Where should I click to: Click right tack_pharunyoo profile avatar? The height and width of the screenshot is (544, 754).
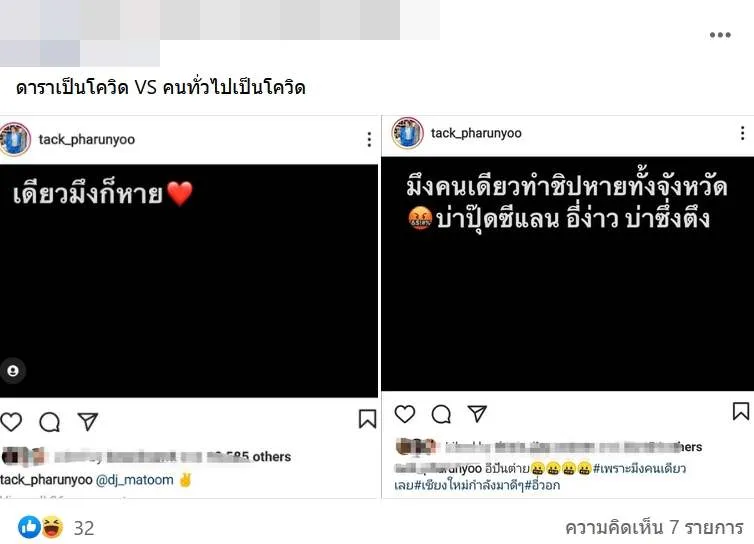click(407, 133)
